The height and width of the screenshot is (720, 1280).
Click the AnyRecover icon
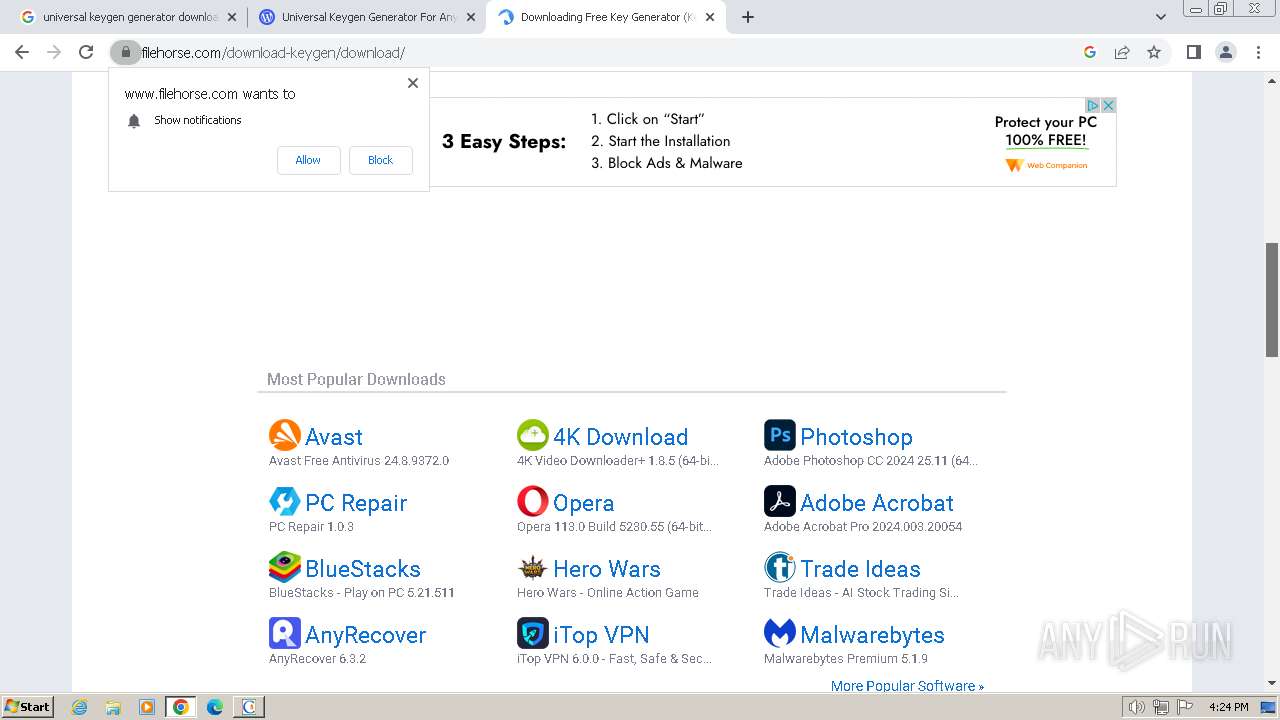point(285,633)
